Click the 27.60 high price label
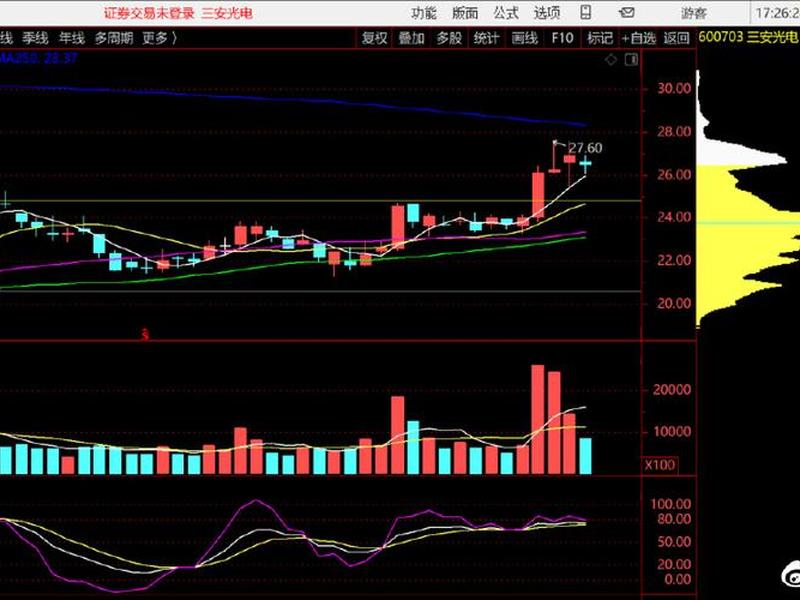Image resolution: width=800 pixels, height=600 pixels. coord(585,148)
